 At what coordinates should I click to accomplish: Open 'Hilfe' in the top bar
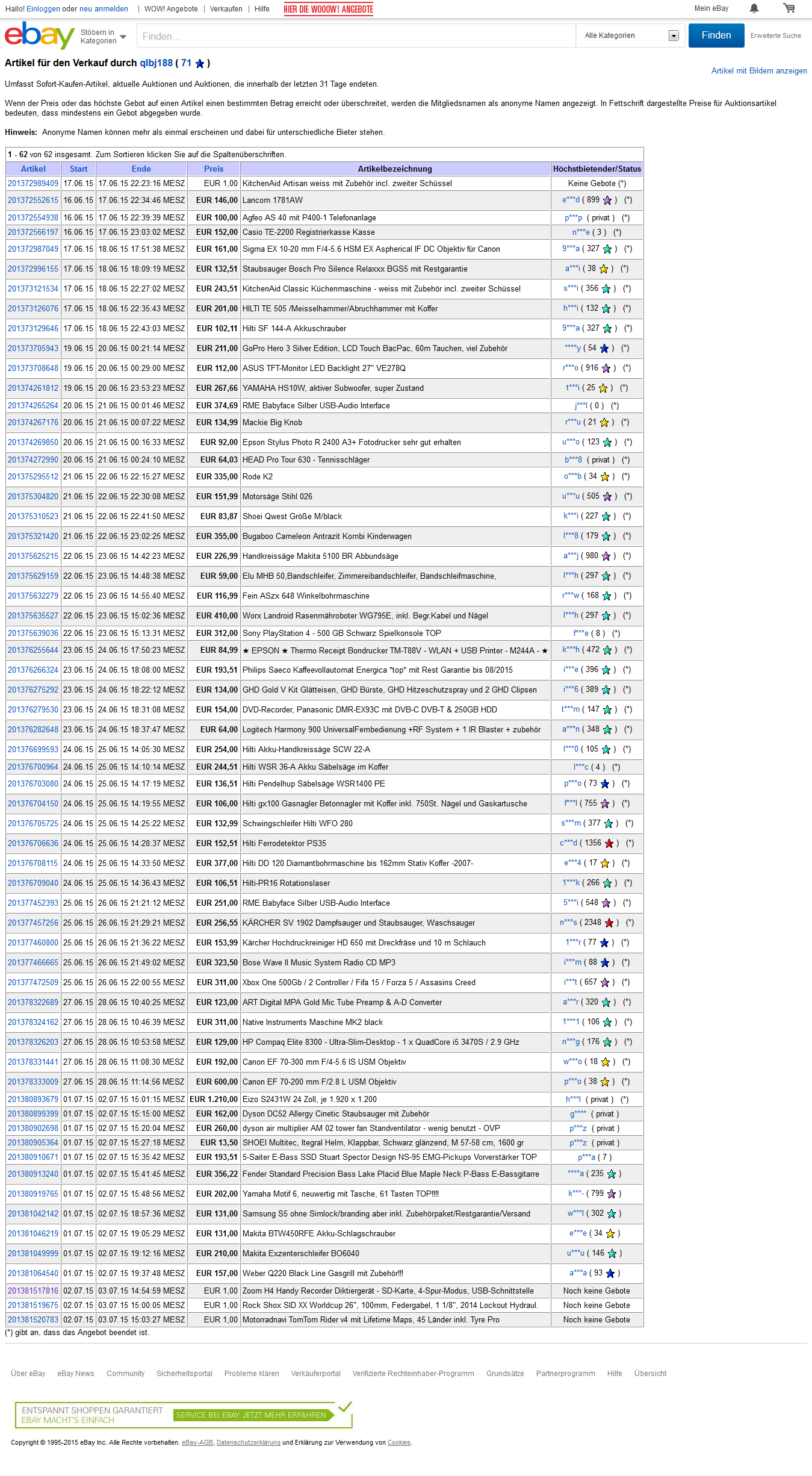[x=262, y=9]
